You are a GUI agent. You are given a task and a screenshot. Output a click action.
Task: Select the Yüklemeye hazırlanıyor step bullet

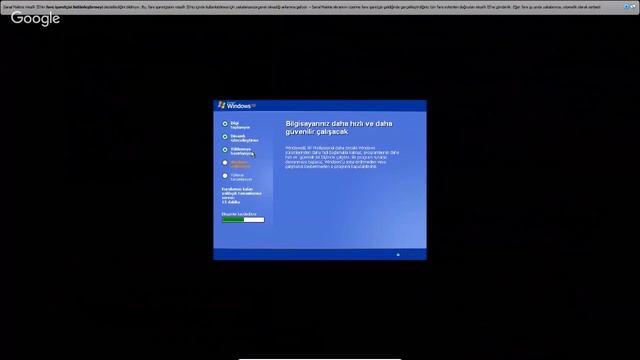click(225, 150)
